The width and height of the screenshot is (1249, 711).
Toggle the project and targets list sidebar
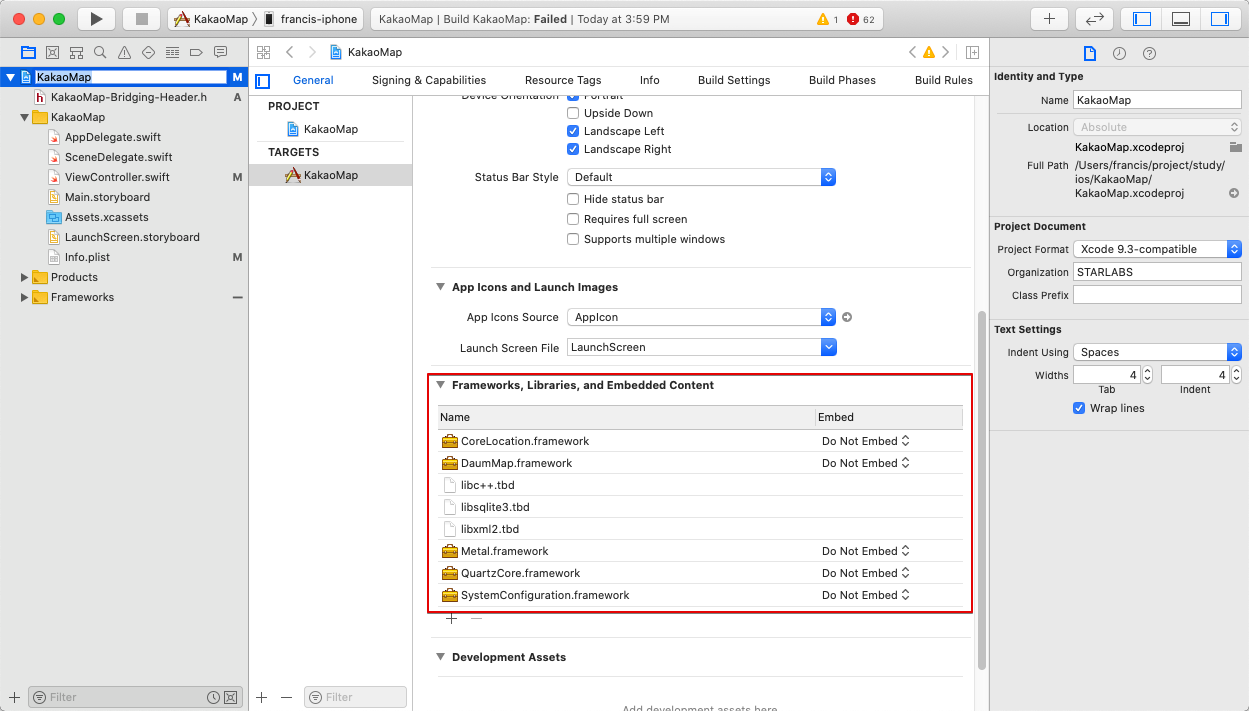[x=263, y=81]
